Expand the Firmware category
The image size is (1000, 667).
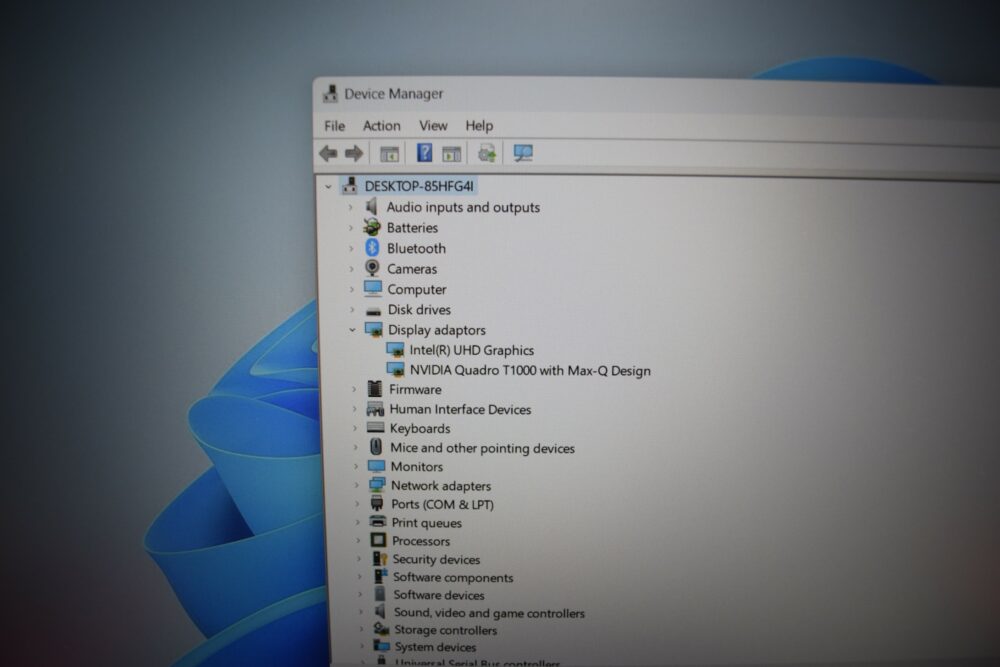point(354,389)
